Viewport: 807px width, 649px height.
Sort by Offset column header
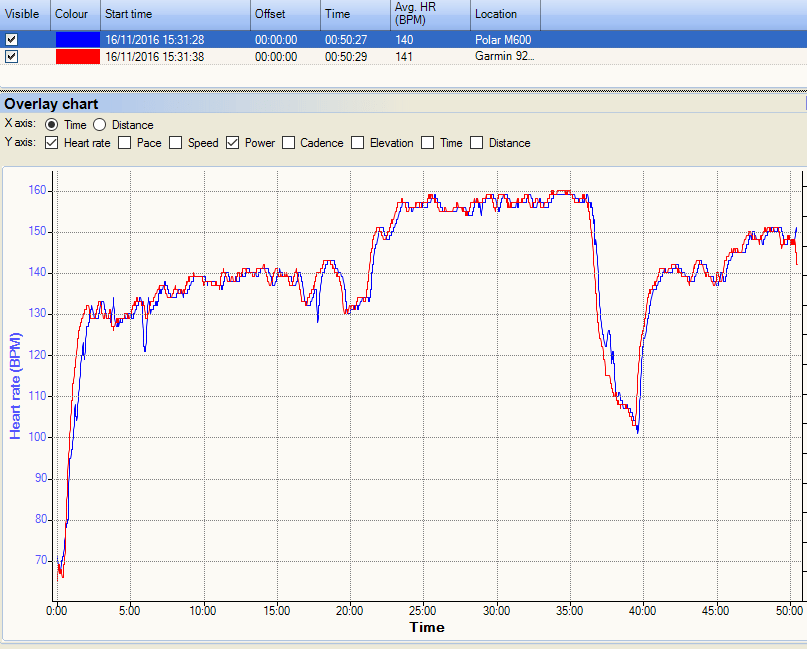[x=286, y=14]
